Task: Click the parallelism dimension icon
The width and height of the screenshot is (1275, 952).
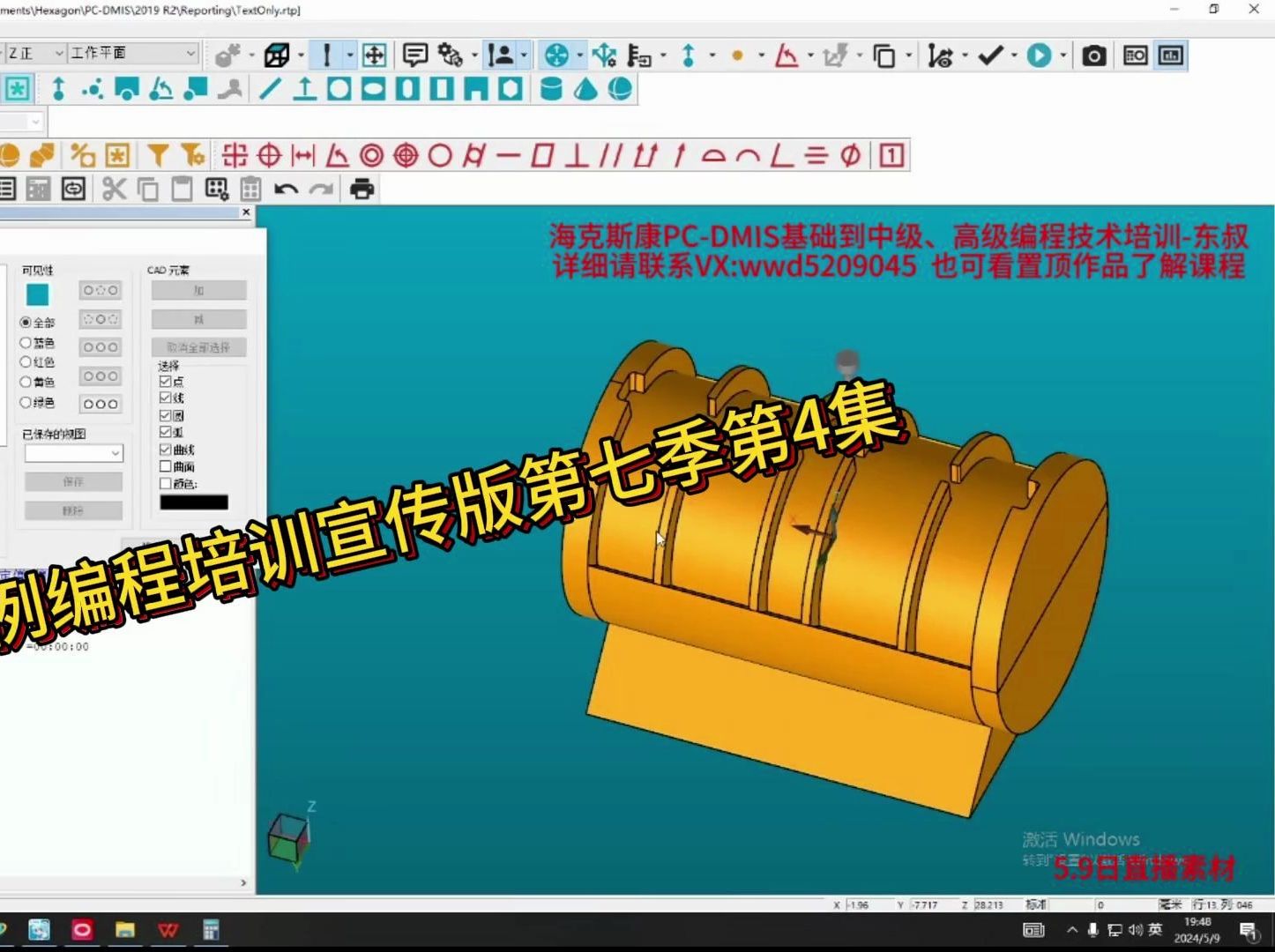Action: click(x=609, y=156)
